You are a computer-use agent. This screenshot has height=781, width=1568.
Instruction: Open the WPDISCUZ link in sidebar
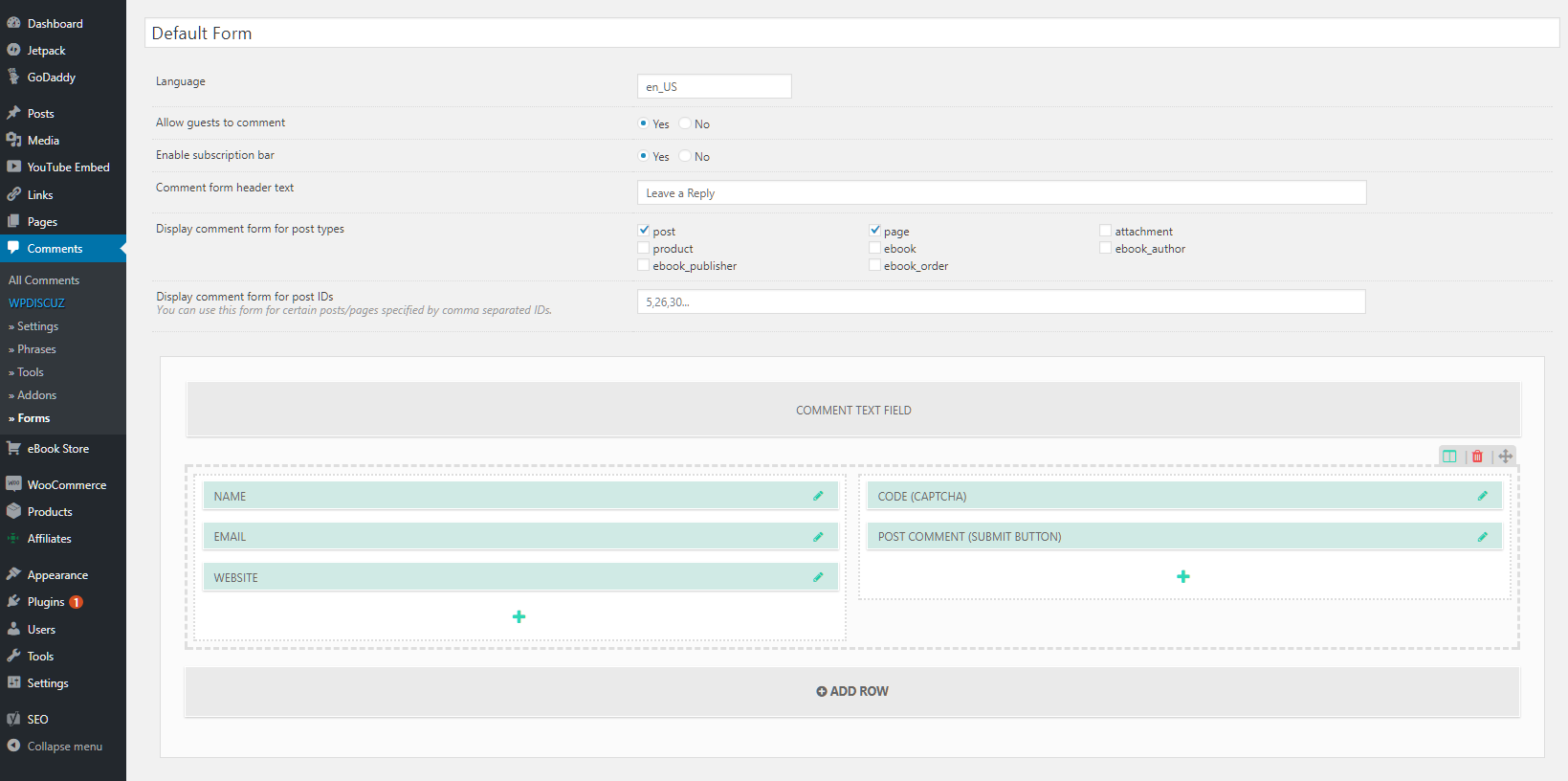coord(36,303)
